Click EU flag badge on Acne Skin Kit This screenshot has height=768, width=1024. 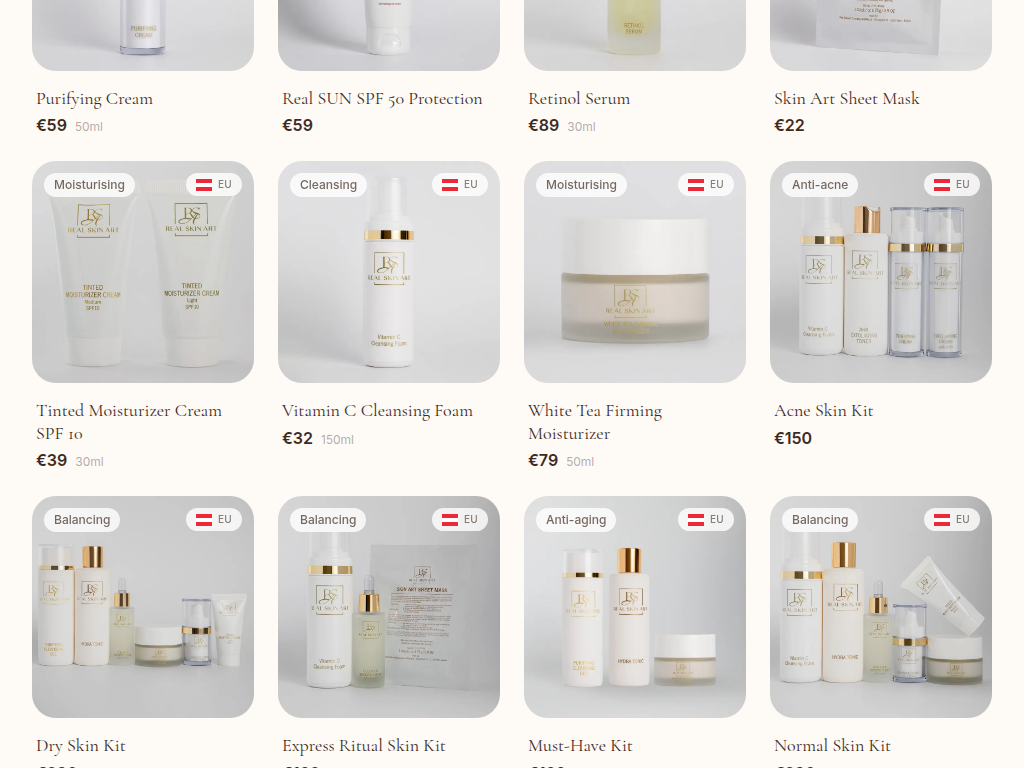[952, 185]
